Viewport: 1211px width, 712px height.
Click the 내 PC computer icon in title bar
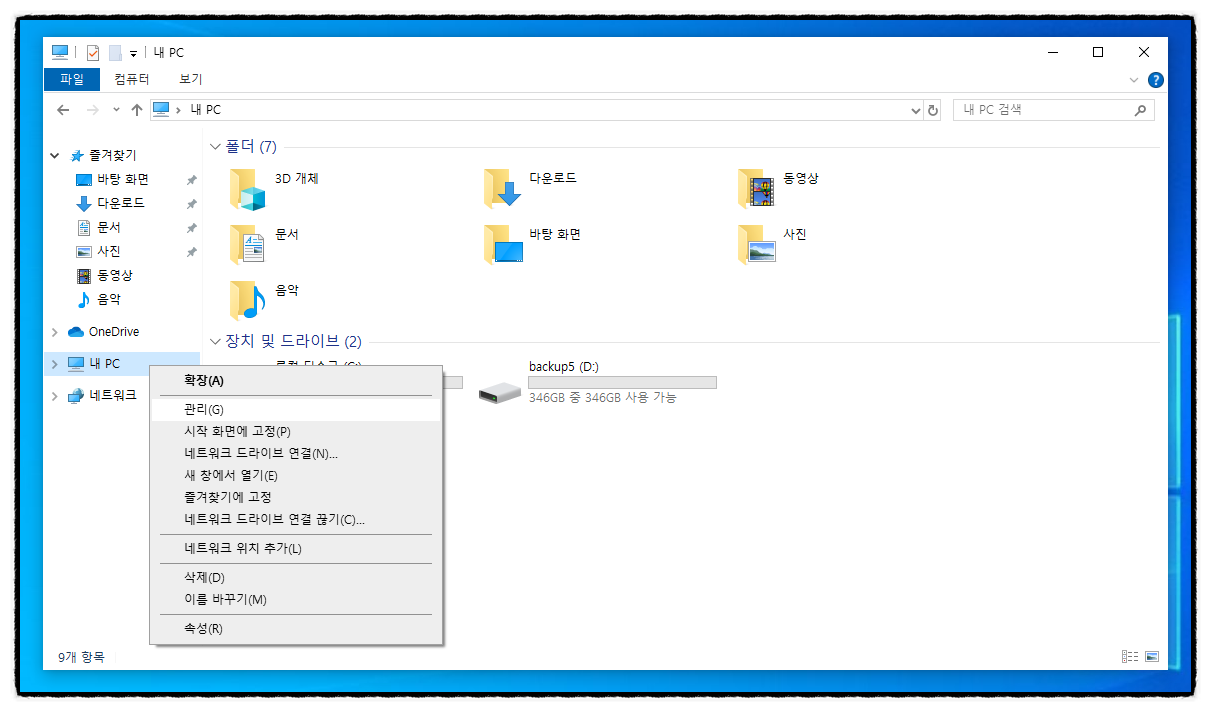pyautogui.click(x=60, y=52)
